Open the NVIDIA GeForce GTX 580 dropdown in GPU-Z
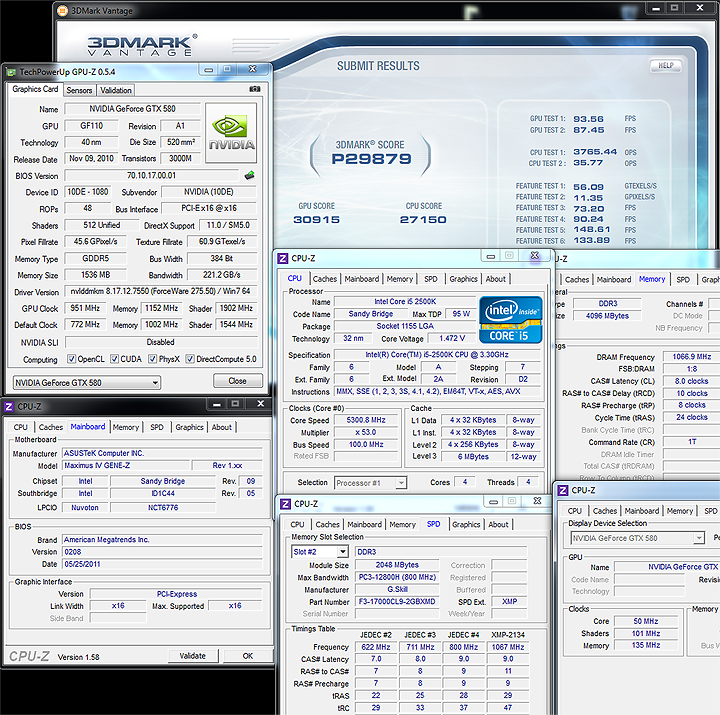The image size is (720, 715). [87, 383]
